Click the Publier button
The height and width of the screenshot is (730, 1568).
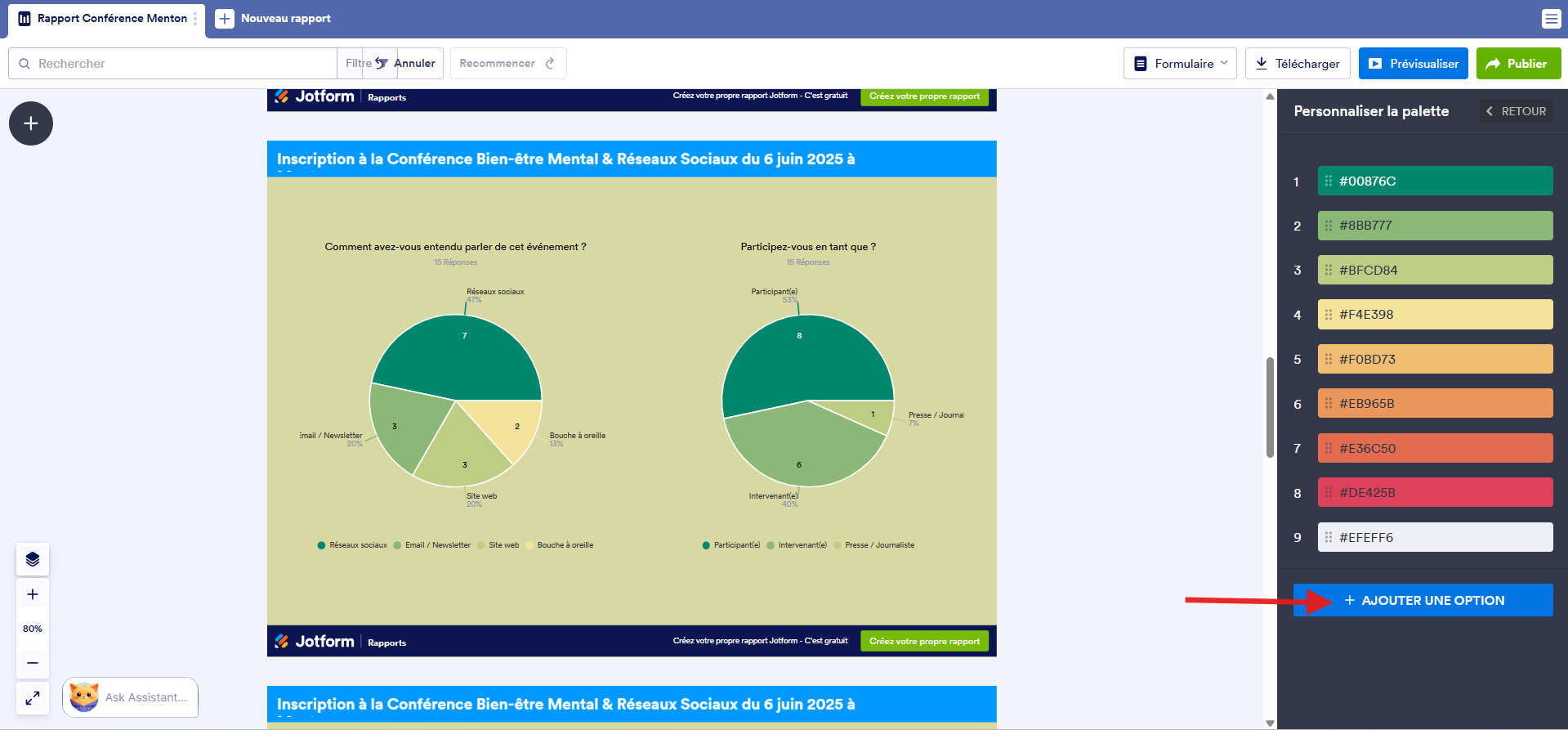[x=1518, y=64]
